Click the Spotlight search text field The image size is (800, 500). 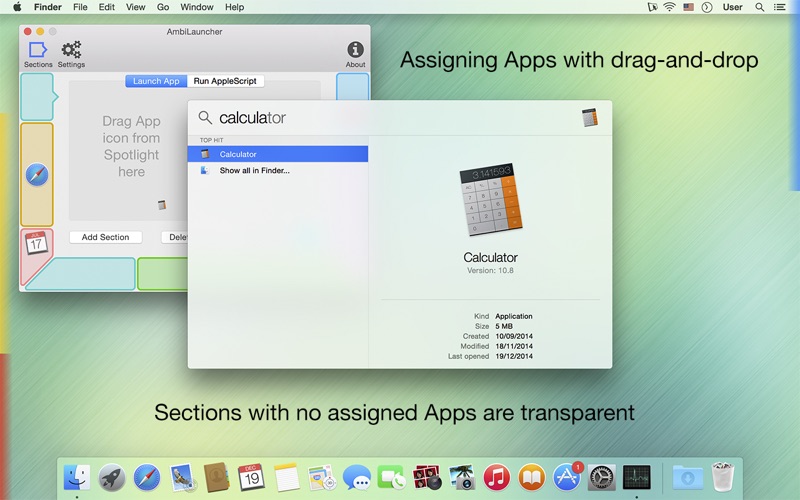(x=390, y=118)
